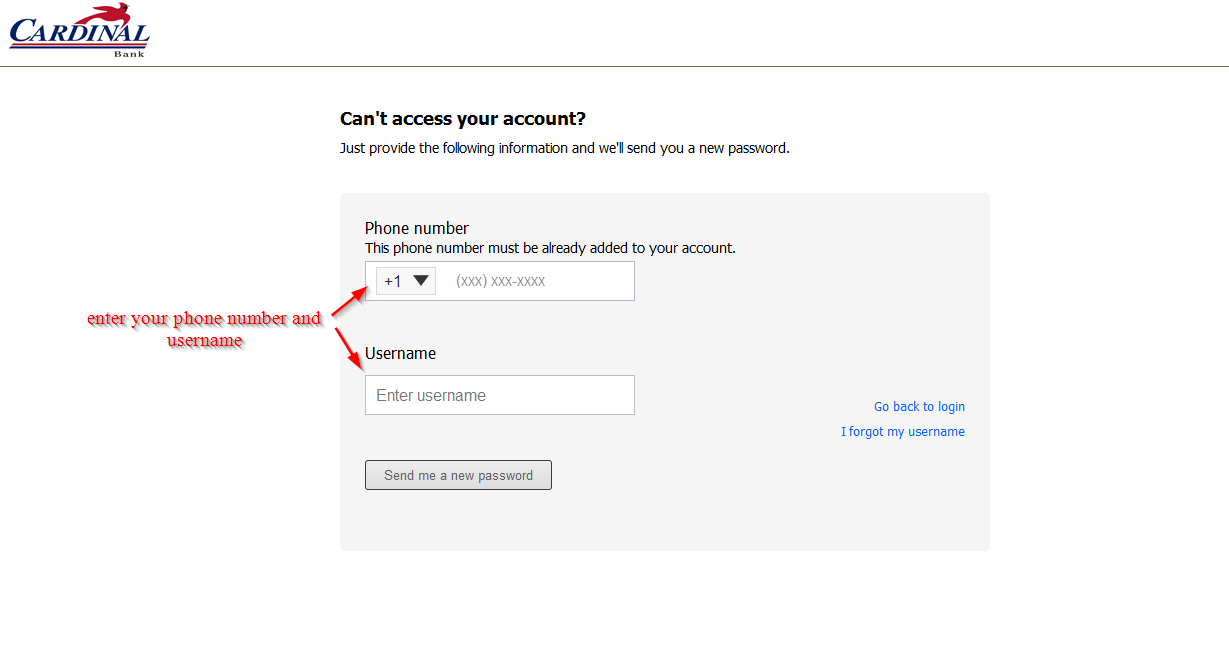
Task: Click the 'Just provide the following information' text
Action: [565, 148]
